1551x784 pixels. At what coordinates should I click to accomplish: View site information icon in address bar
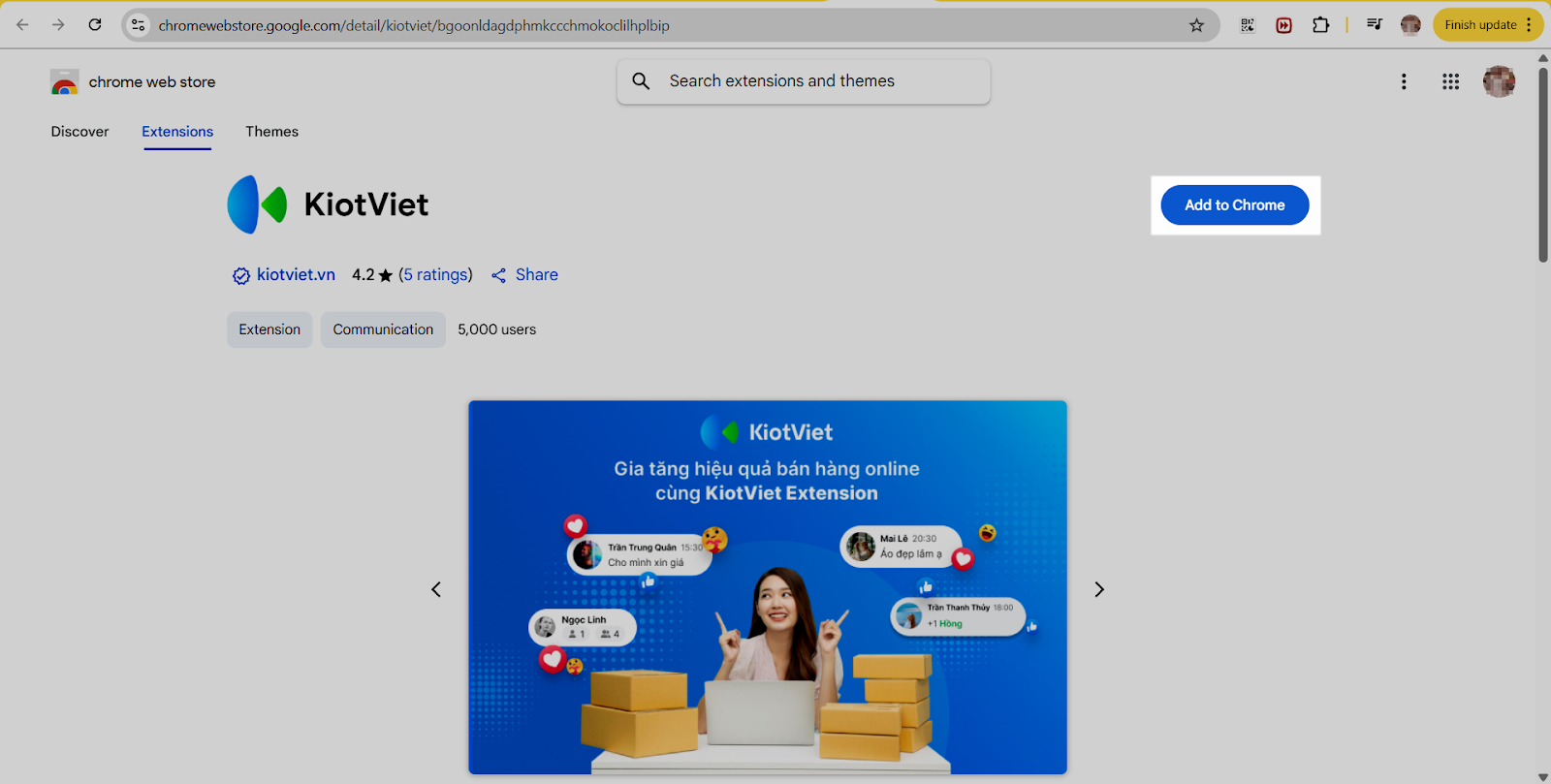[x=139, y=25]
